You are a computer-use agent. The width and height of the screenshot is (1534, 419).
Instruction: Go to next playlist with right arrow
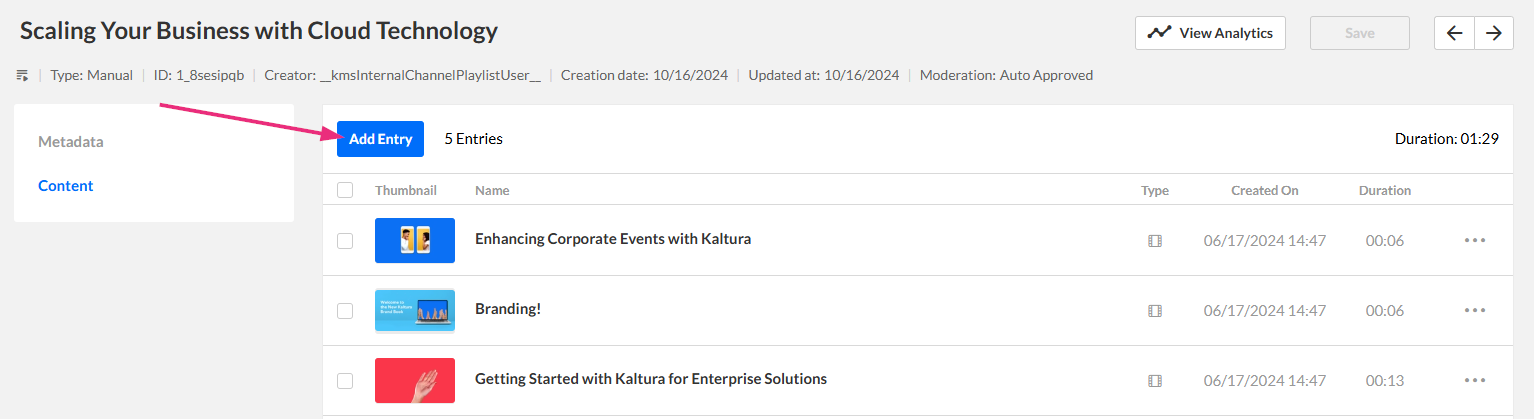coord(1494,33)
